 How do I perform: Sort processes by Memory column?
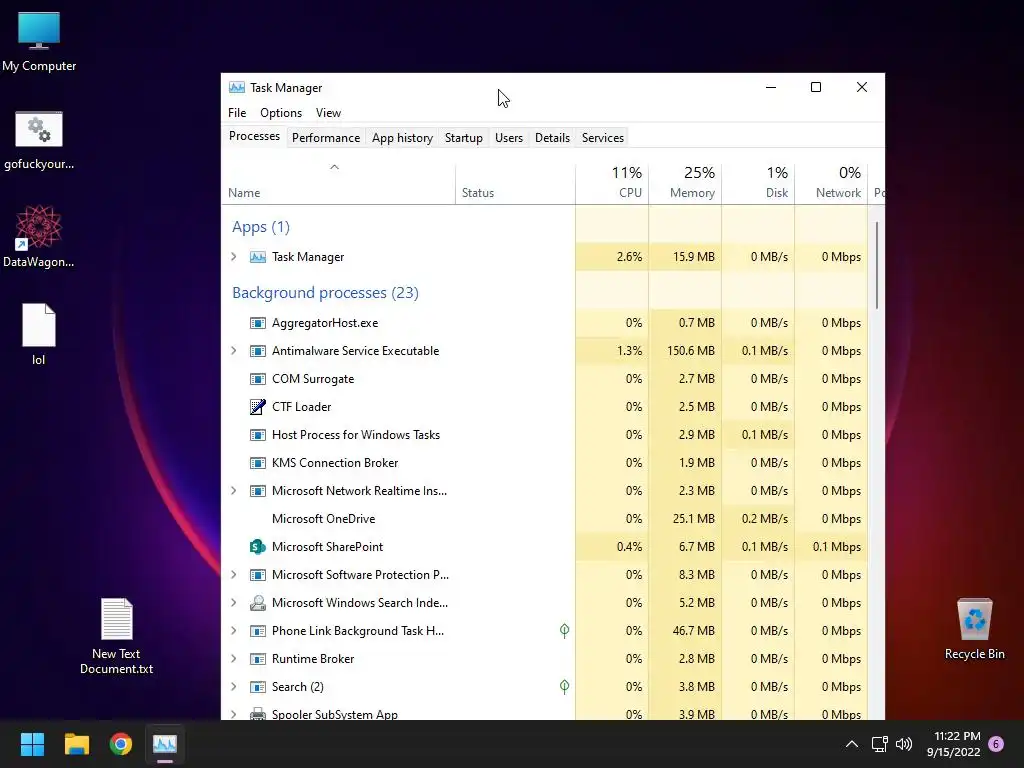pyautogui.click(x=685, y=182)
